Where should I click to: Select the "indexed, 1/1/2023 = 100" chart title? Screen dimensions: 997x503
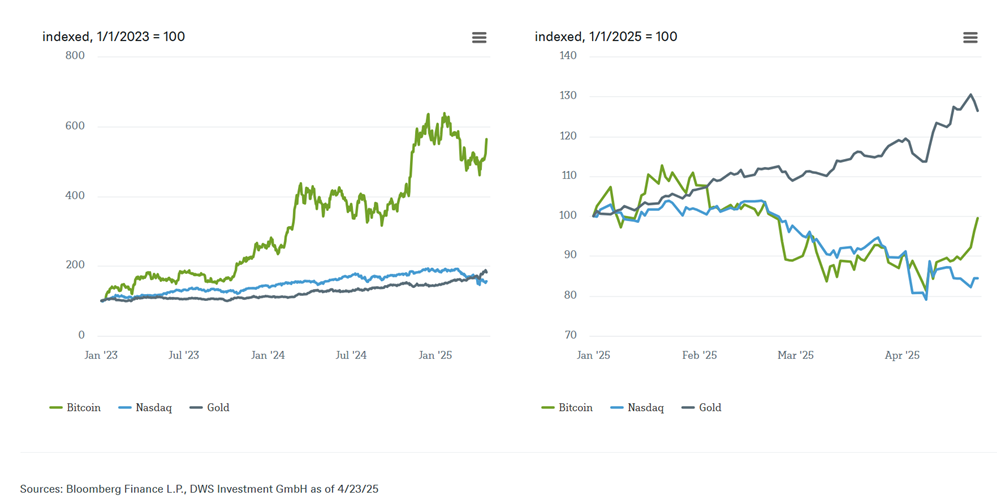coord(113,37)
